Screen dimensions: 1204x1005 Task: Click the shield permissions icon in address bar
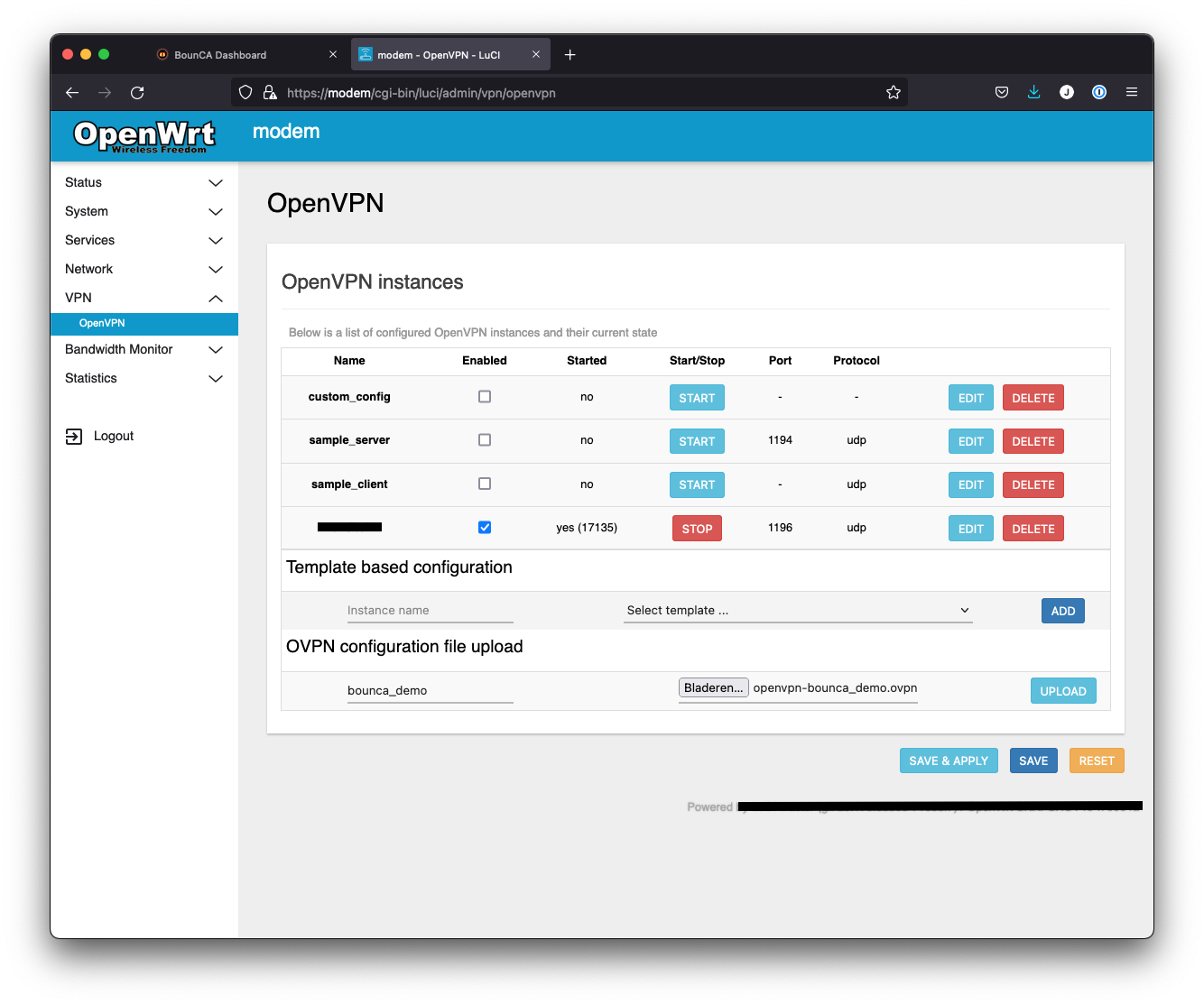click(x=245, y=92)
